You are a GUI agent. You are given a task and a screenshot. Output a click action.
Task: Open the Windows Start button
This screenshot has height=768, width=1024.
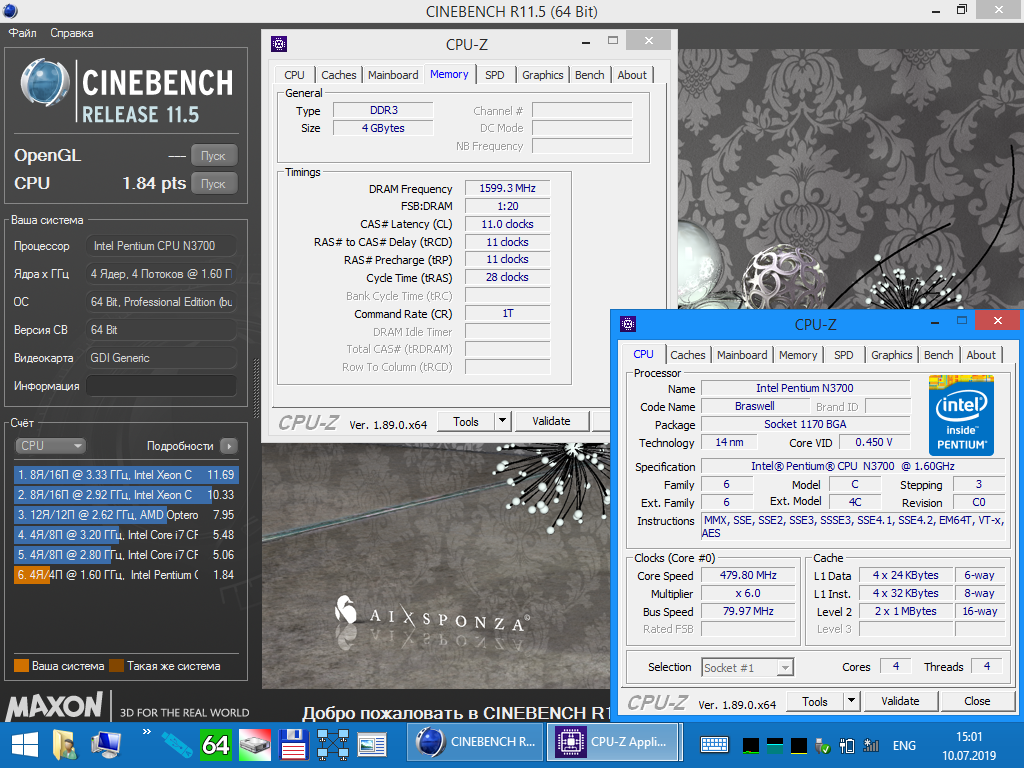point(25,744)
